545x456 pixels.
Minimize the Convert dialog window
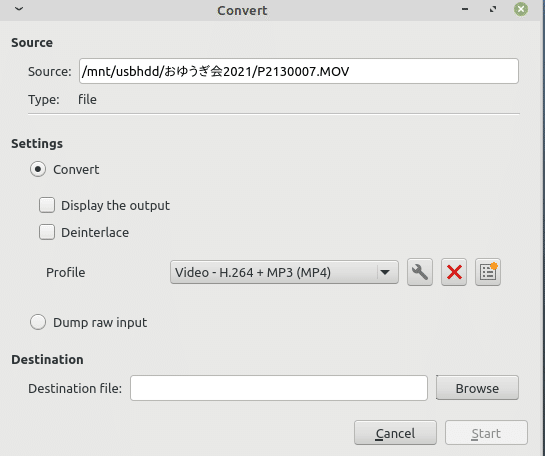point(465,9)
